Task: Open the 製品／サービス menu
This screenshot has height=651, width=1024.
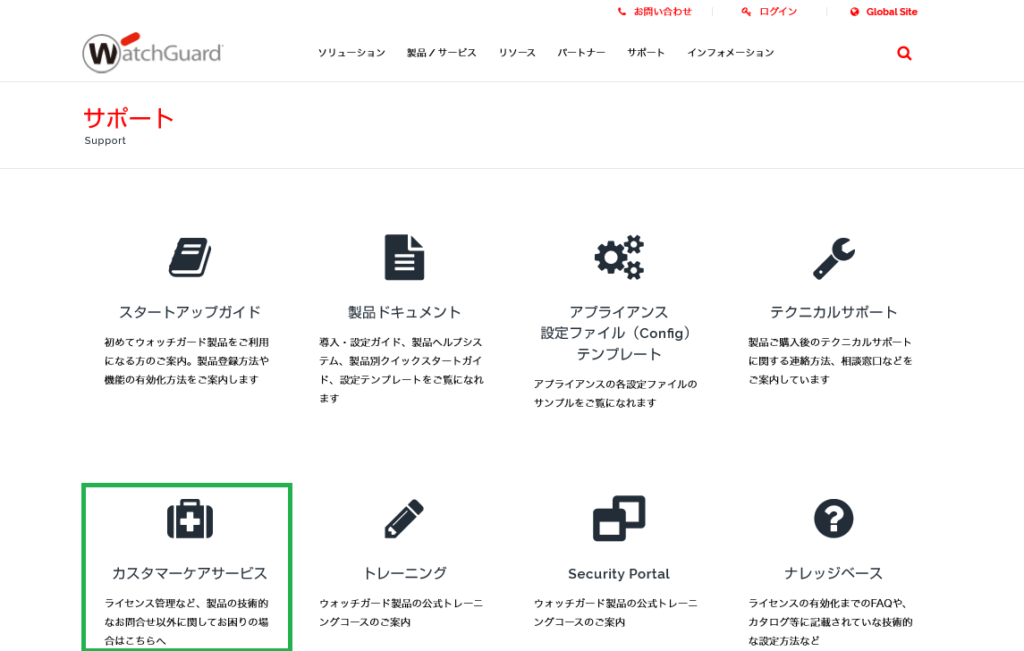Action: [441, 53]
